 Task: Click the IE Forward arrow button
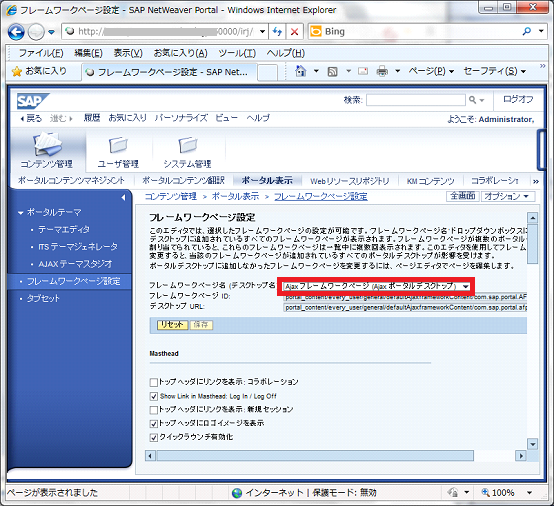(36, 32)
